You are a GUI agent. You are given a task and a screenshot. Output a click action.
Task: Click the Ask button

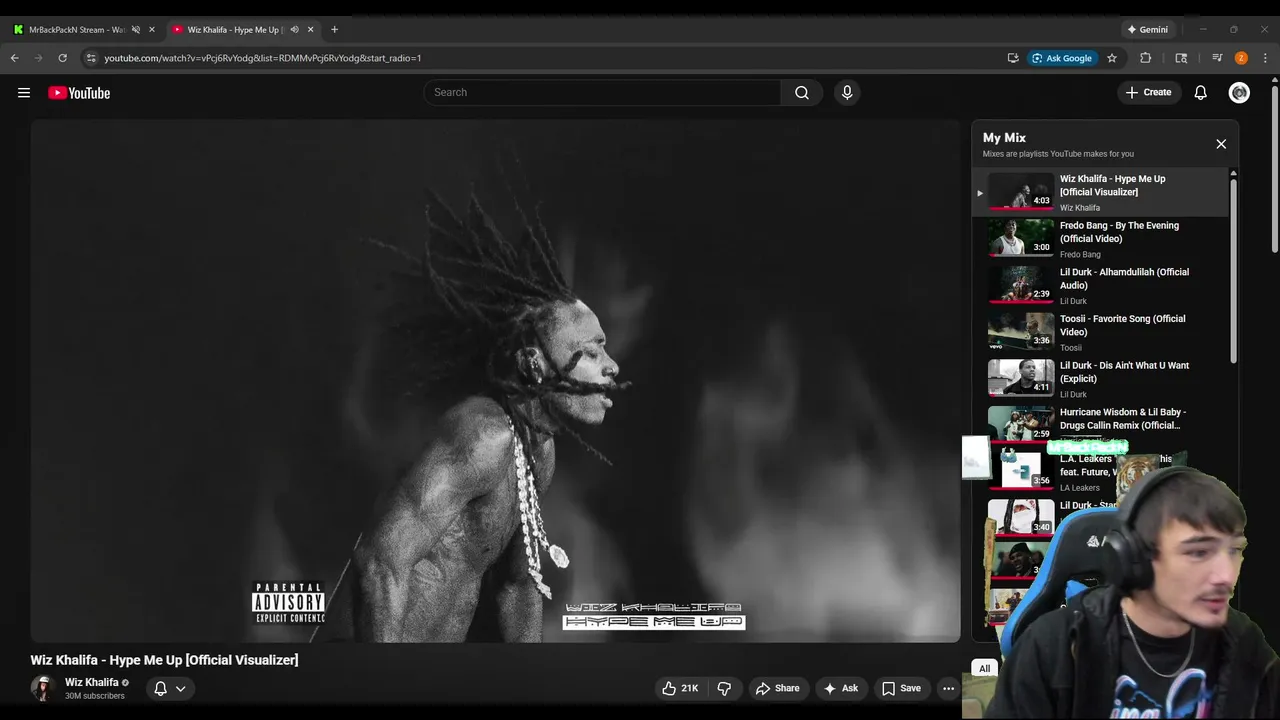click(x=840, y=688)
